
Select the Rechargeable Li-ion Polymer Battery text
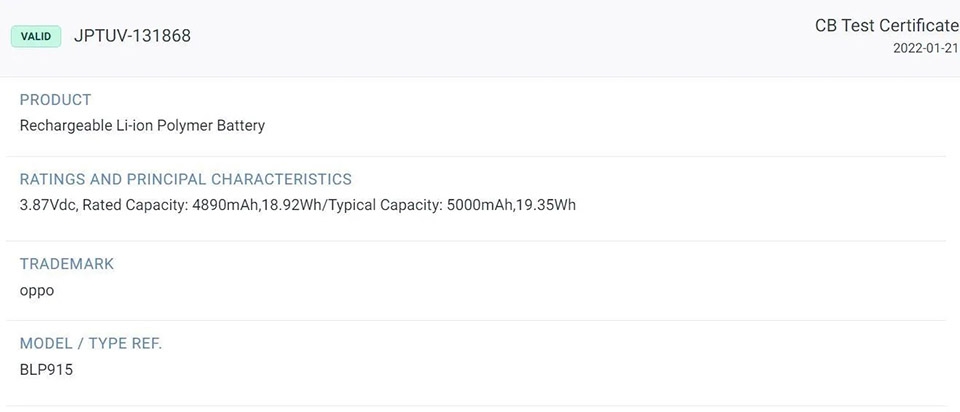click(143, 125)
